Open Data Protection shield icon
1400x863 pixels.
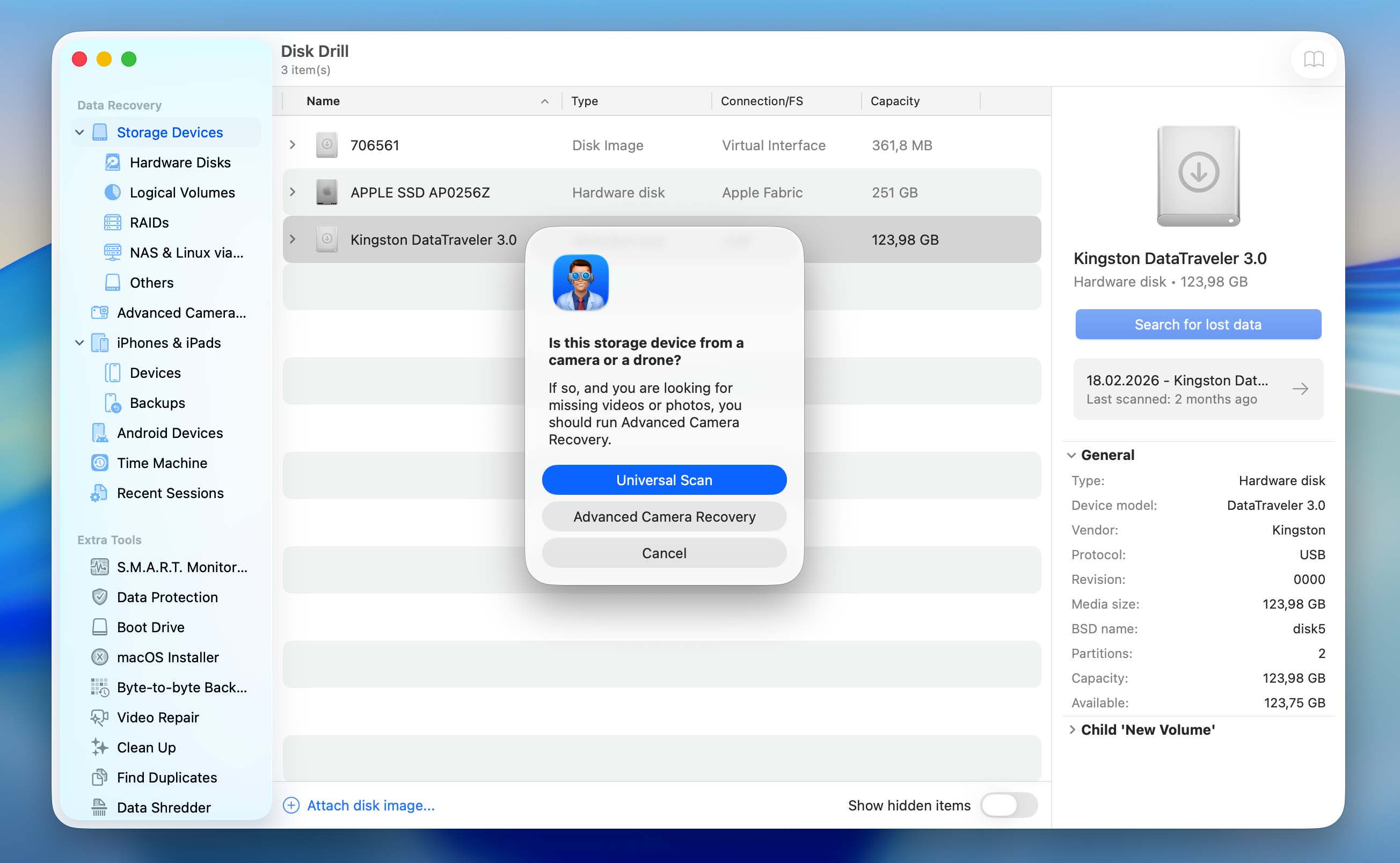[100, 597]
